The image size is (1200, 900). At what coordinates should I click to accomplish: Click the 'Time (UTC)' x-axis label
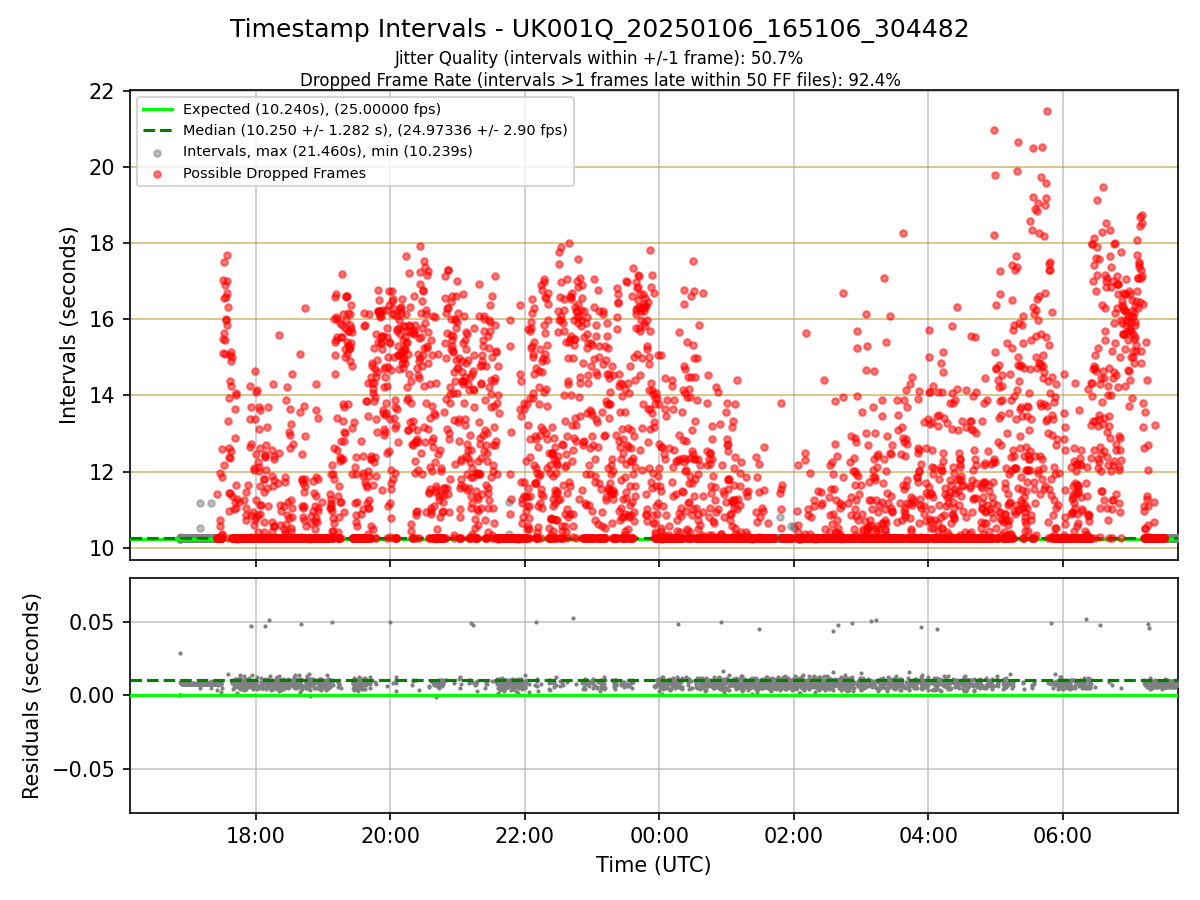click(654, 865)
